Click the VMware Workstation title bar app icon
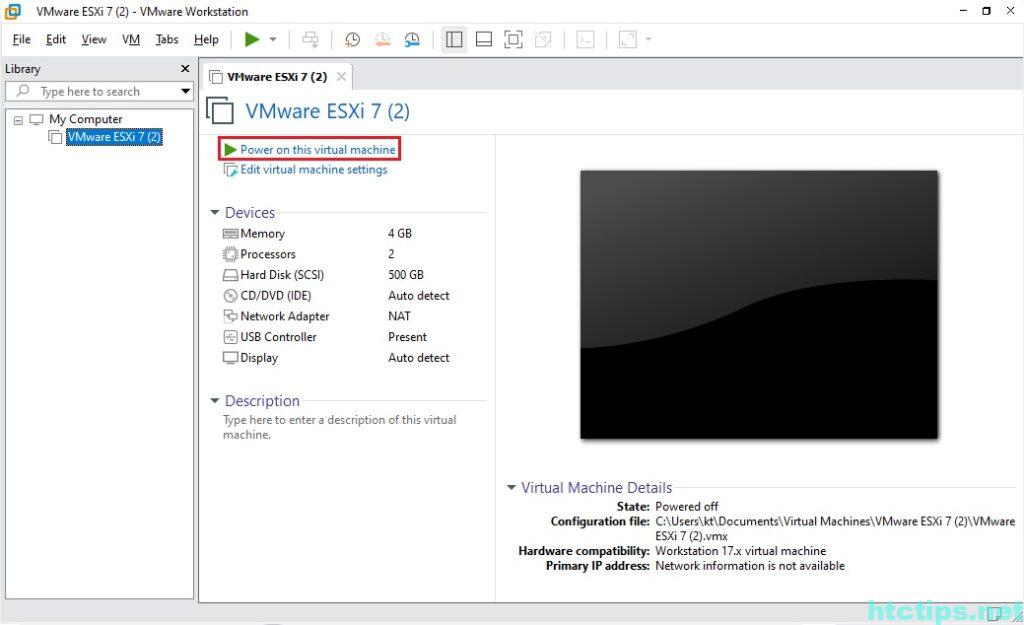This screenshot has width=1024, height=625. [13, 11]
